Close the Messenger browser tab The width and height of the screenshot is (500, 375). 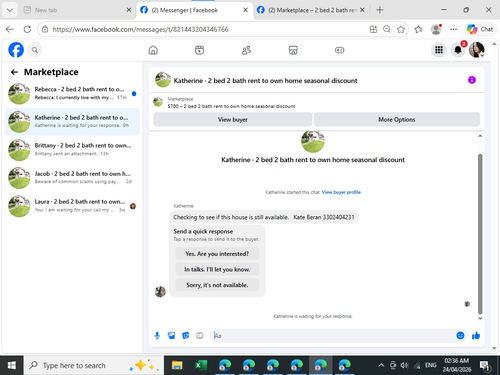pos(245,10)
